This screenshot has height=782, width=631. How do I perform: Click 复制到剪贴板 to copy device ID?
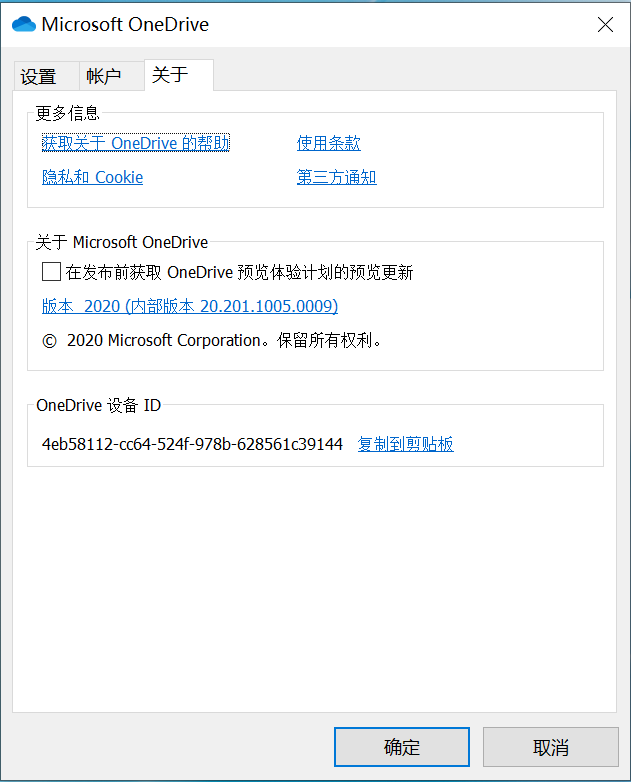point(405,444)
